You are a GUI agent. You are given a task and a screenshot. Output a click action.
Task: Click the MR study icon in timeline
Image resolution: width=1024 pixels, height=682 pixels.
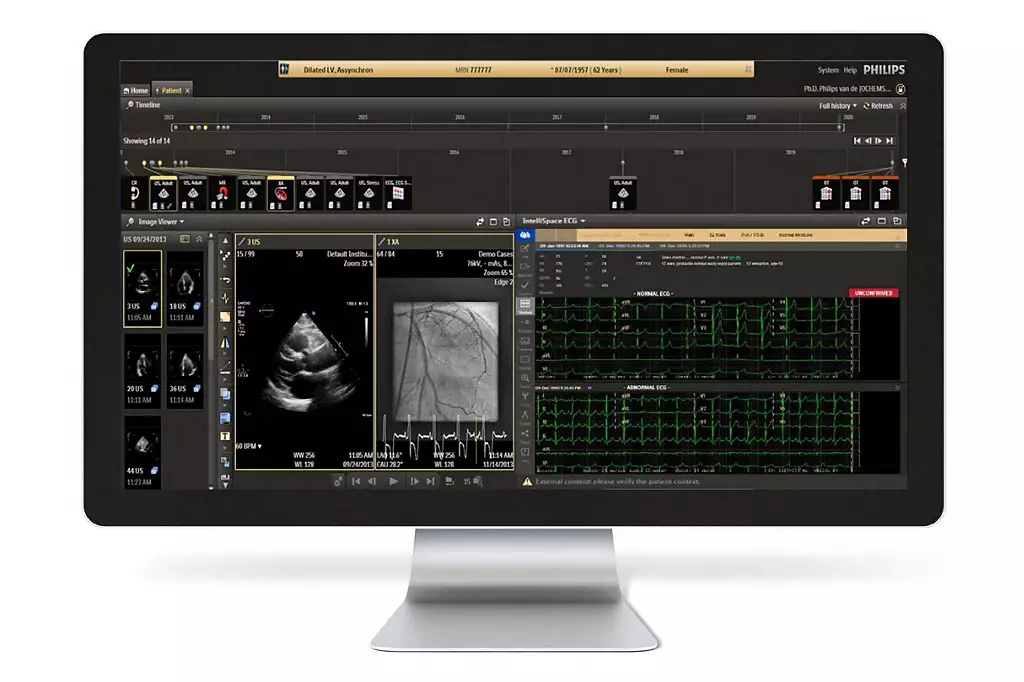[x=224, y=193]
